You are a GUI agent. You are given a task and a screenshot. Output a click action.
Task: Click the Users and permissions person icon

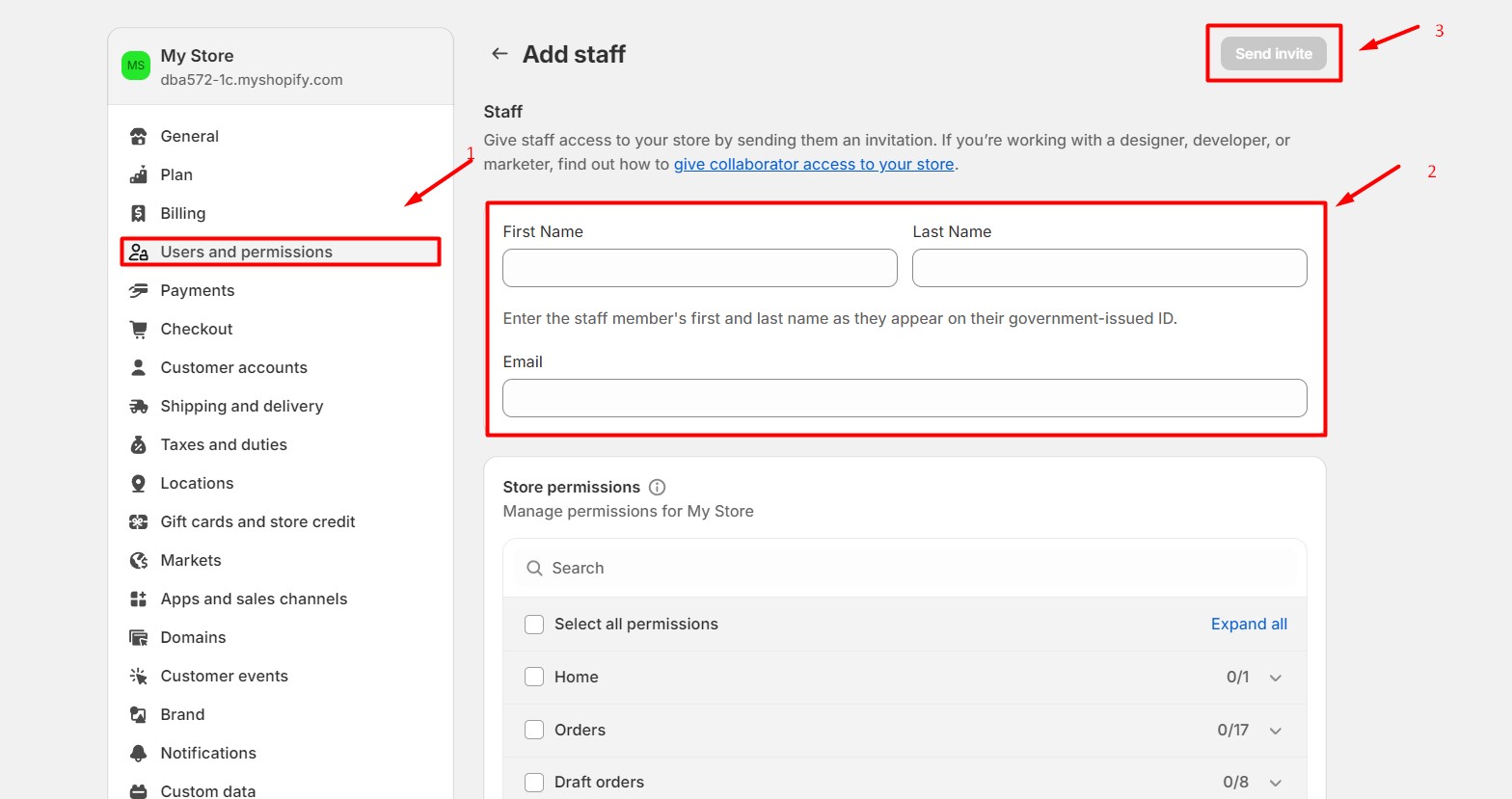pos(138,252)
